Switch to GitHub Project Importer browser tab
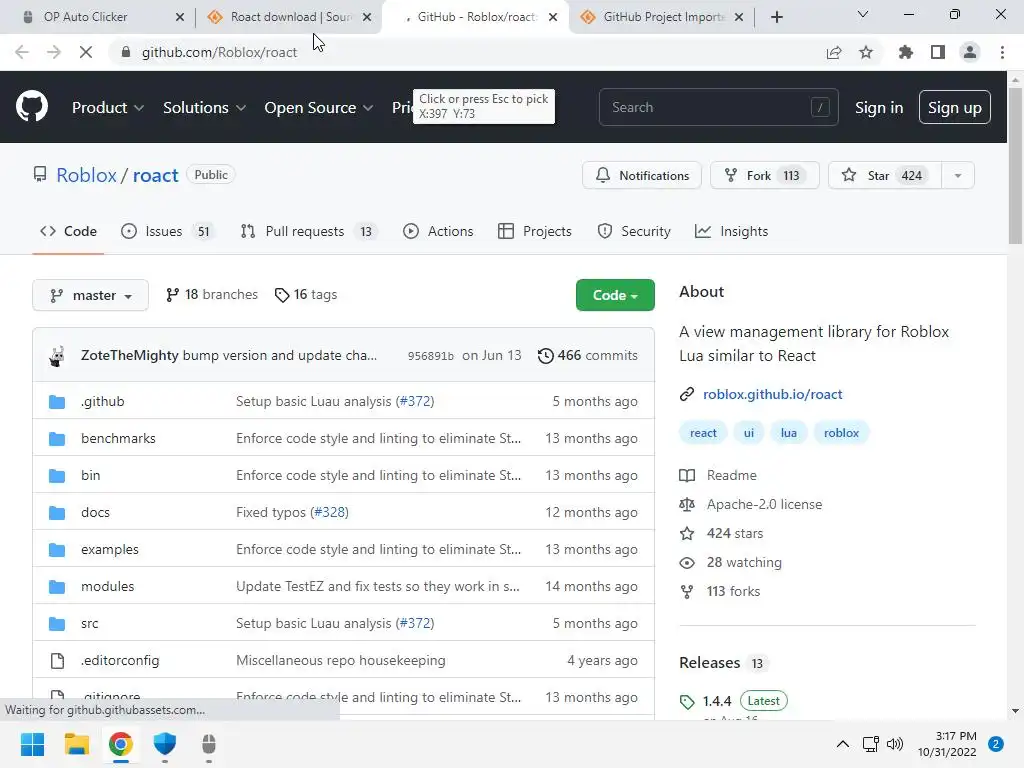The image size is (1024, 768). pyautogui.click(x=662, y=17)
